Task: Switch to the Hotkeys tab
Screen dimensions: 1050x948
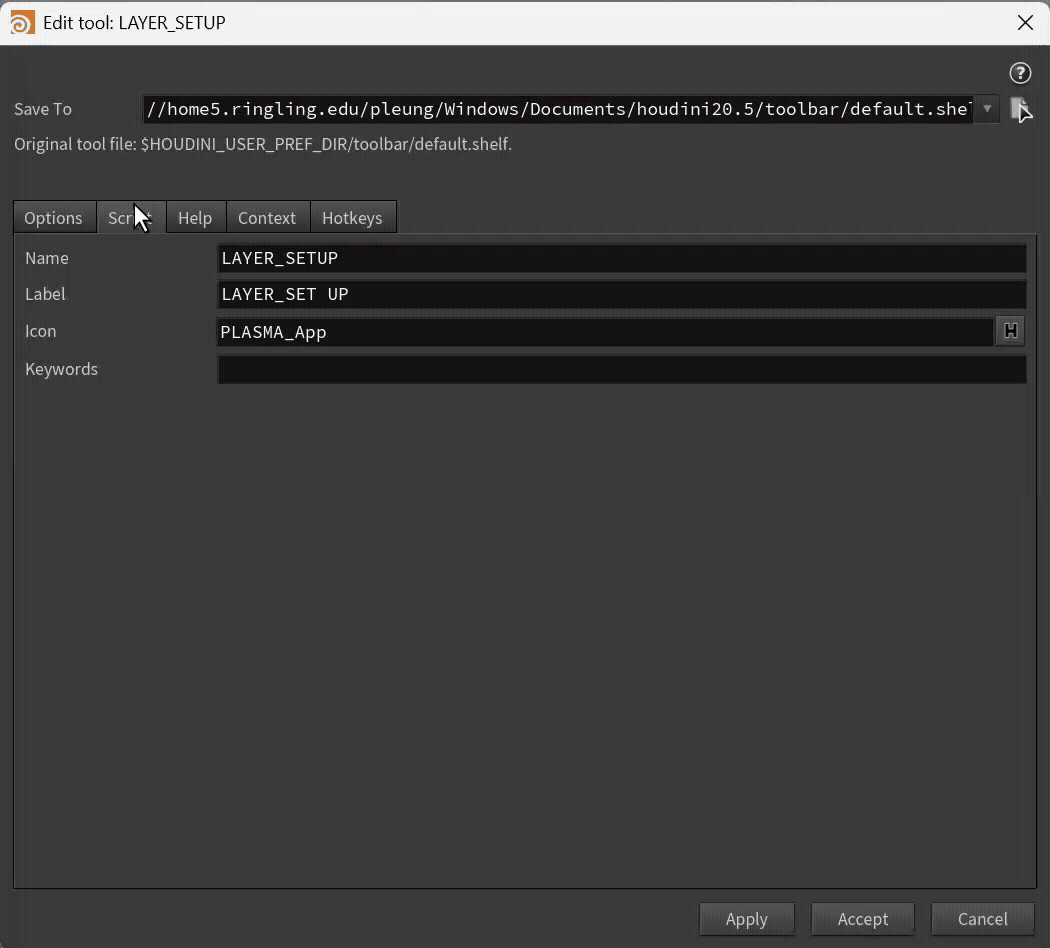Action: (x=352, y=218)
